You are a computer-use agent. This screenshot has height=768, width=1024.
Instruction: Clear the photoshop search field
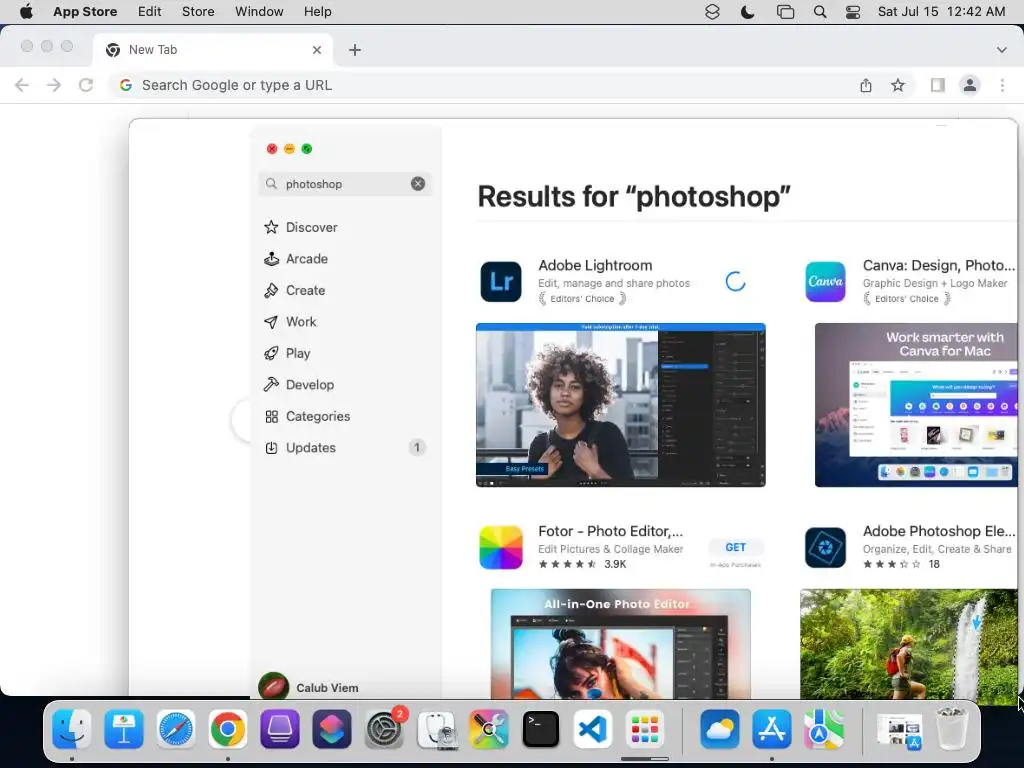[418, 184]
